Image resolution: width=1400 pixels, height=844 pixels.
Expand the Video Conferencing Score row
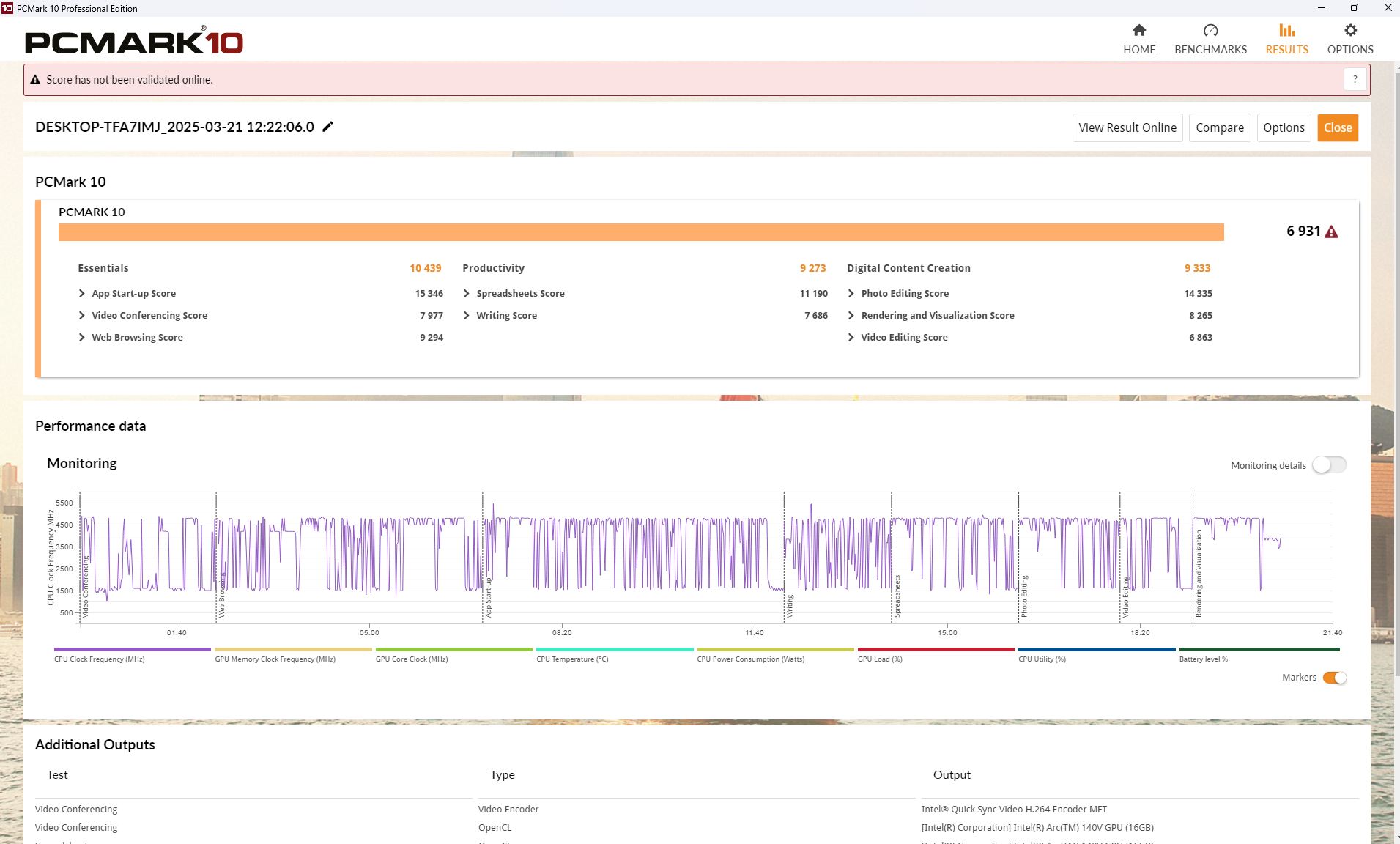(x=81, y=316)
